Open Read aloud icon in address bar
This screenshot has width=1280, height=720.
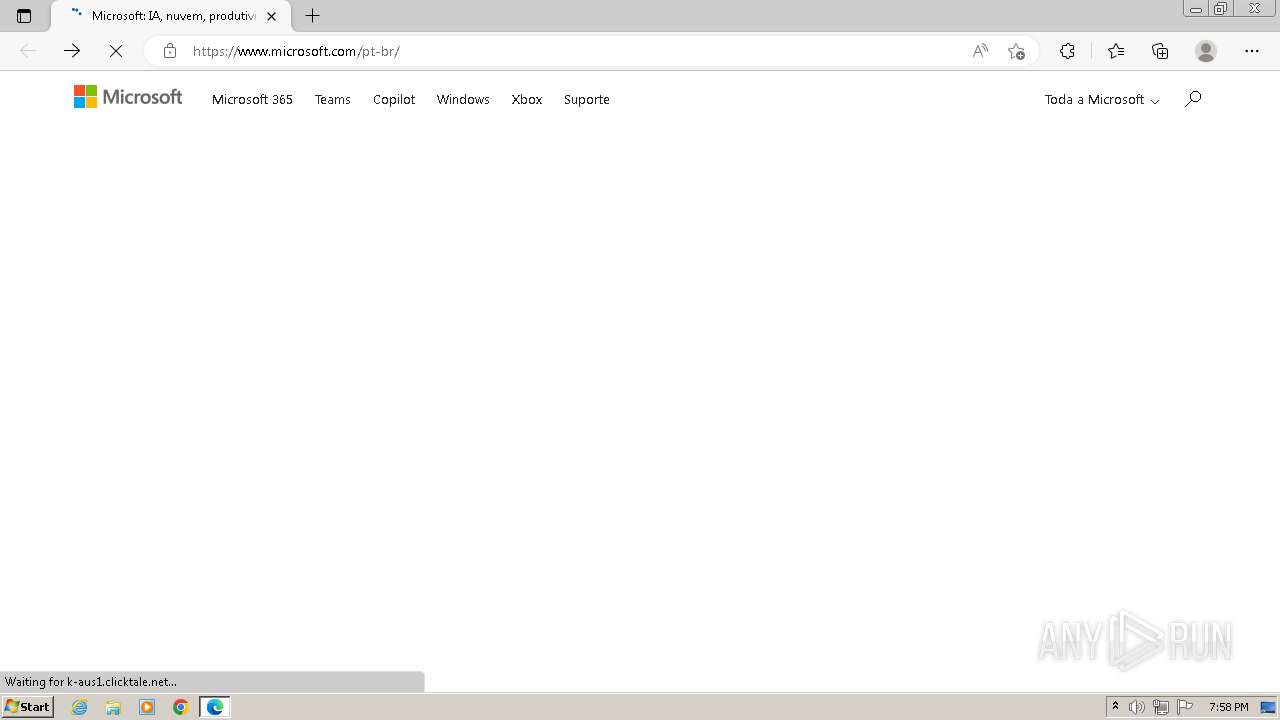point(980,51)
